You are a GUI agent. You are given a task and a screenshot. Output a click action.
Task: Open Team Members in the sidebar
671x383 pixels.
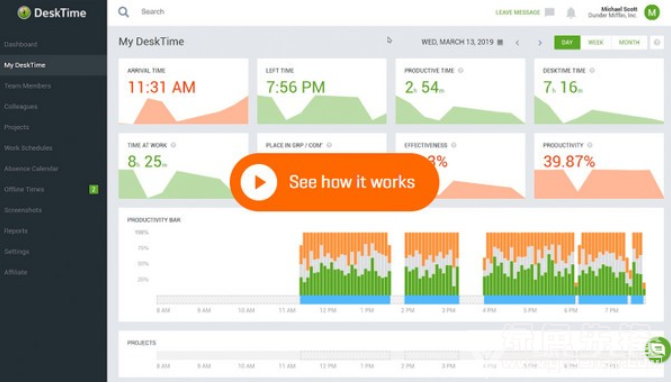click(x=27, y=86)
